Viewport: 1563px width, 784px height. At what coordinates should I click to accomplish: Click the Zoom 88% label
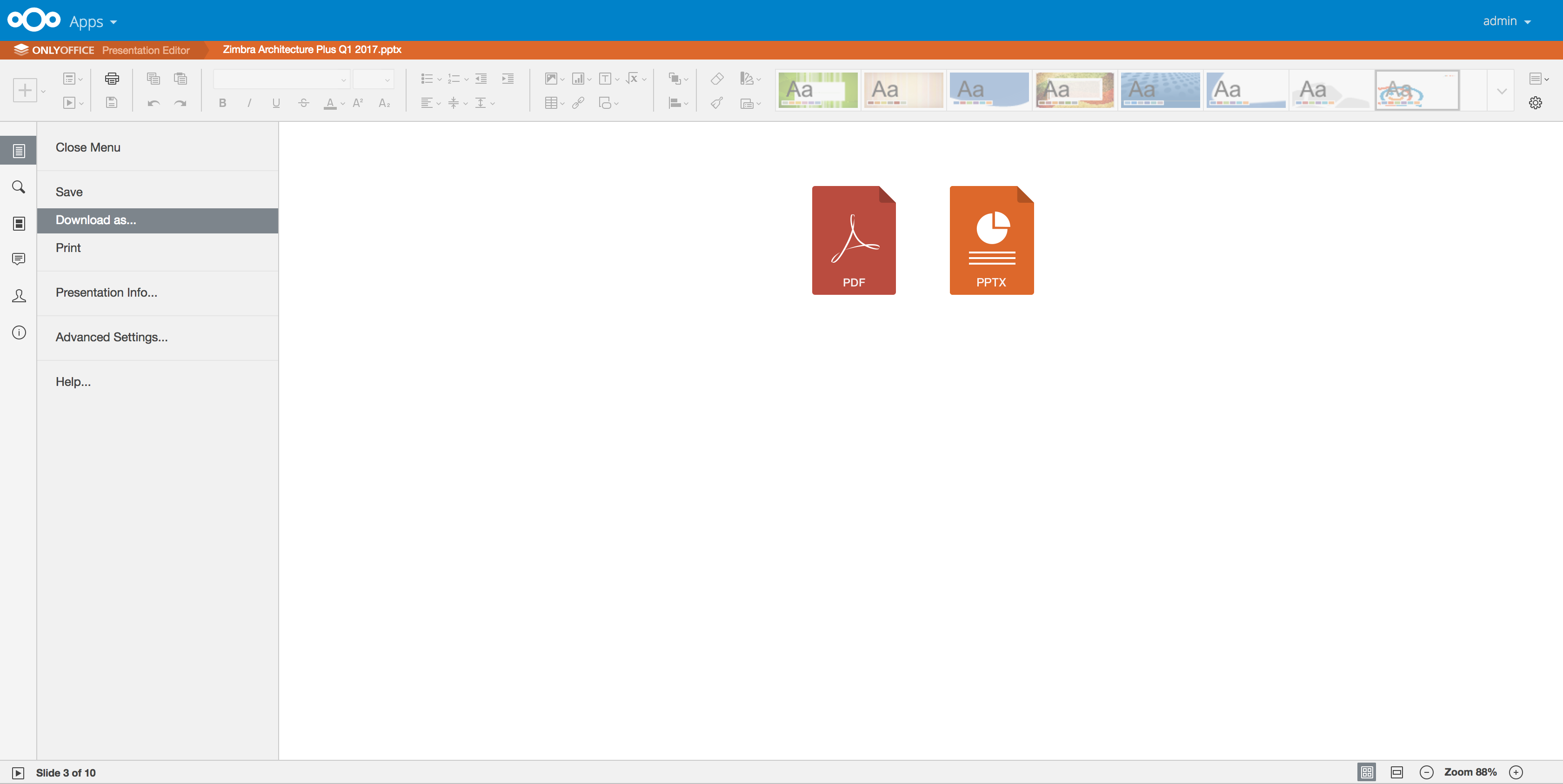1470,772
